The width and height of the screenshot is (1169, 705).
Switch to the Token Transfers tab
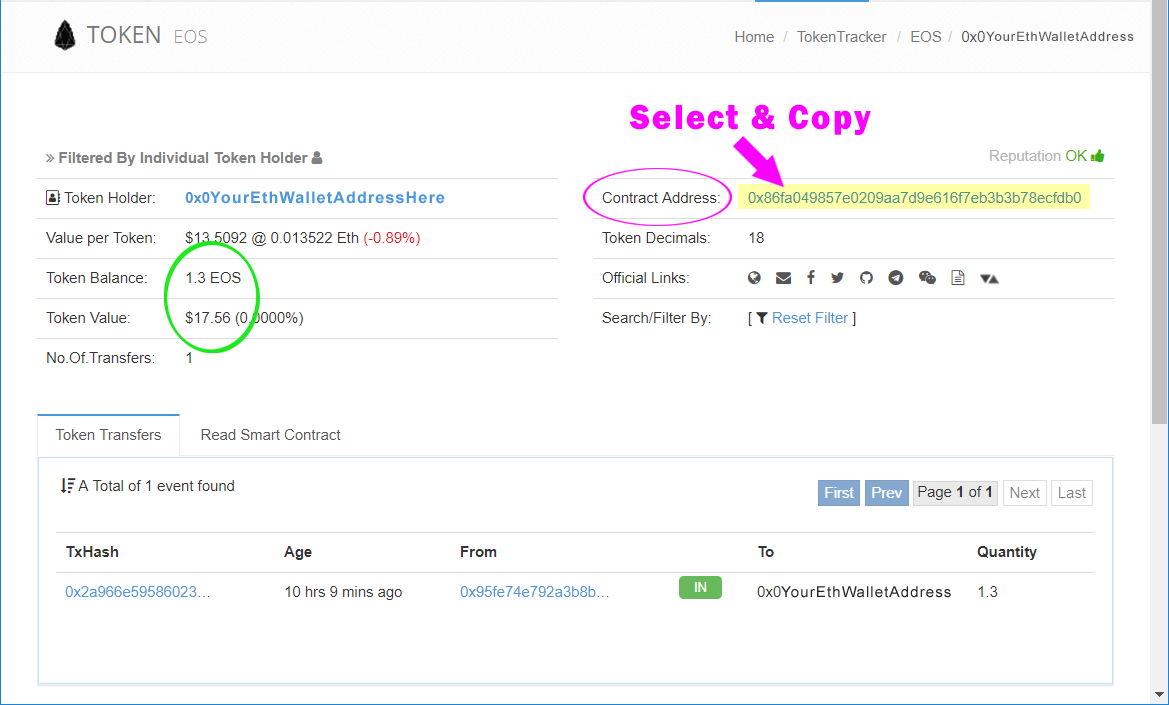pos(108,435)
